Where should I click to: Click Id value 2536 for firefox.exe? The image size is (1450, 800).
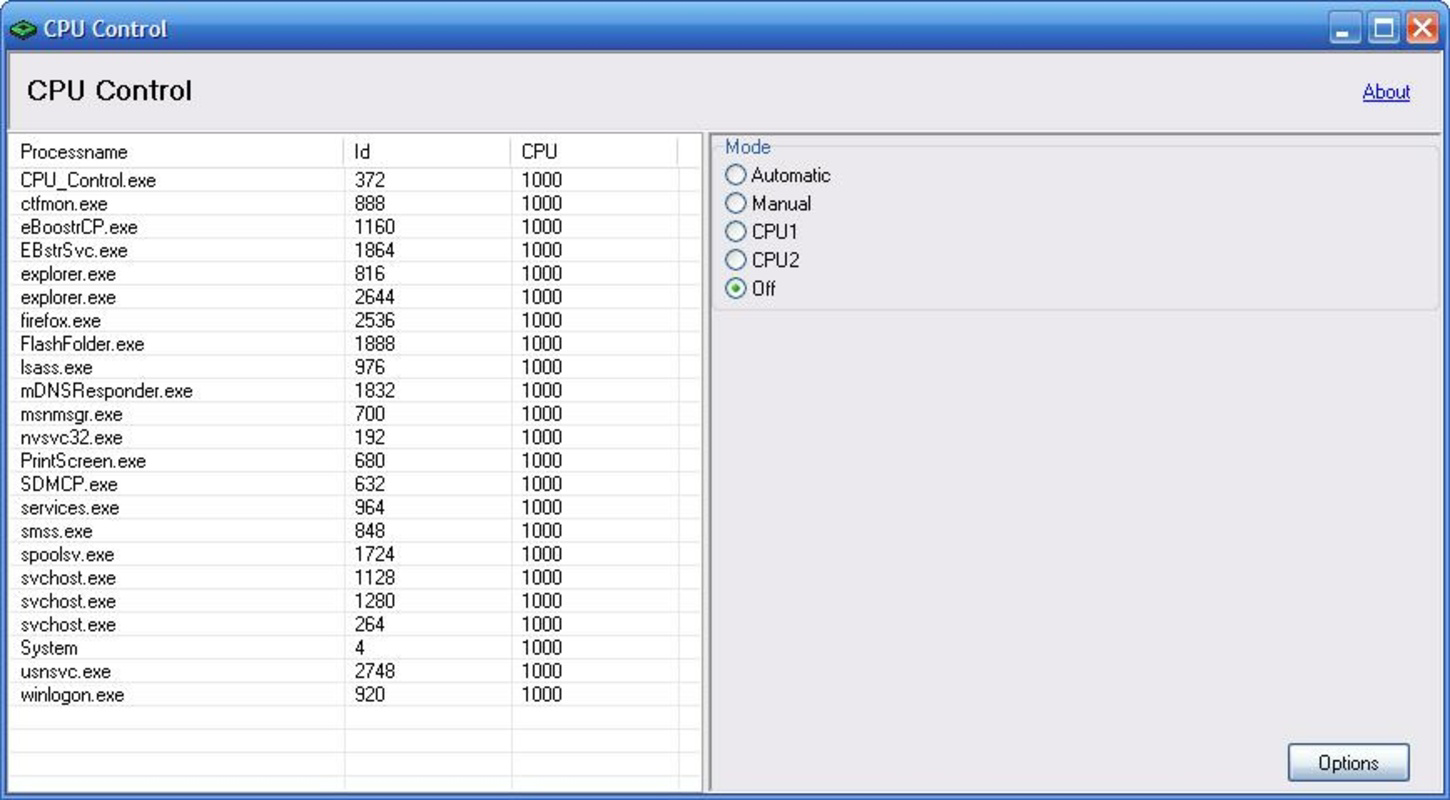click(375, 321)
